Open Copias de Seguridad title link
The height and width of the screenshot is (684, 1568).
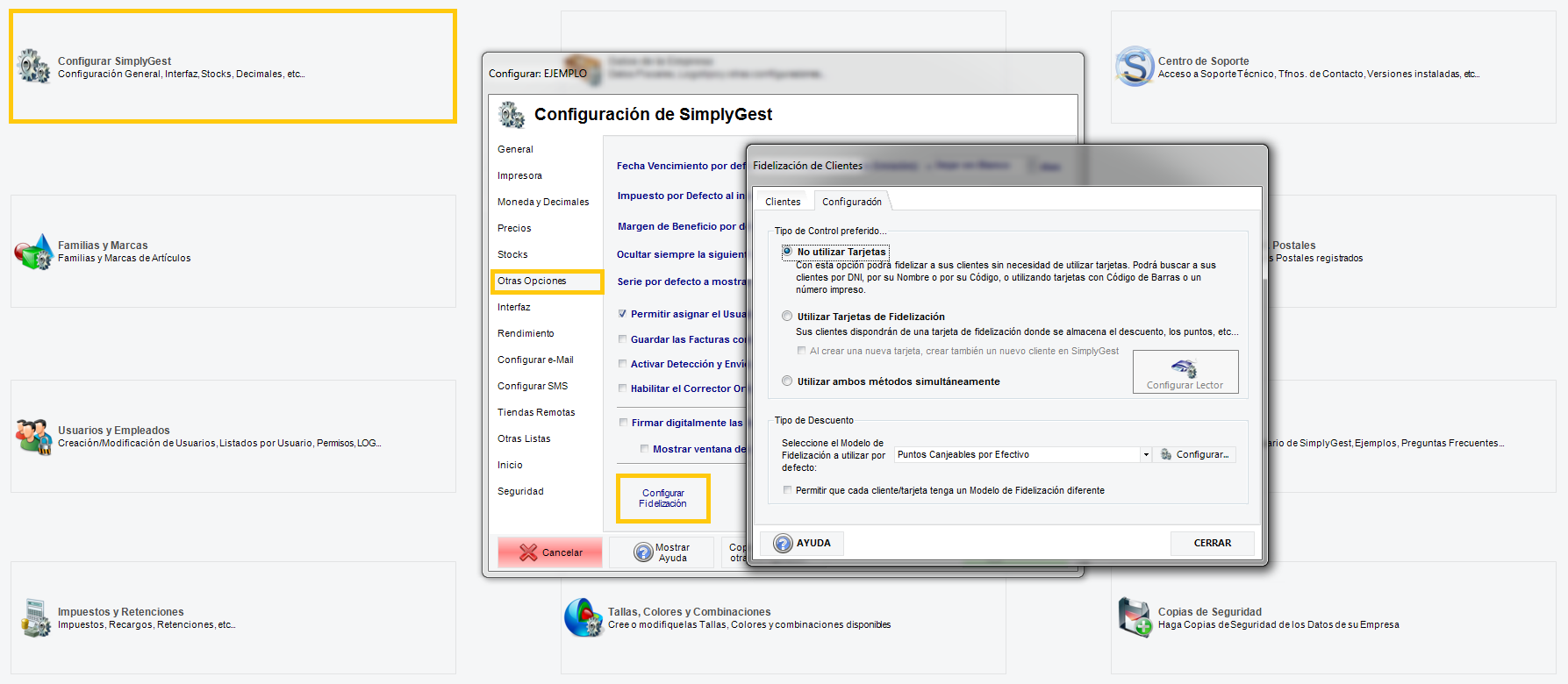click(1209, 612)
